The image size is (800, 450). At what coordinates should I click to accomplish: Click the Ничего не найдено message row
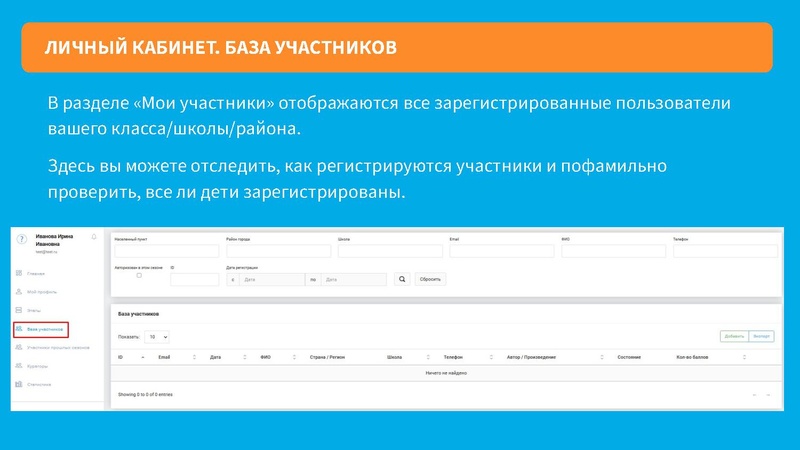pos(446,373)
